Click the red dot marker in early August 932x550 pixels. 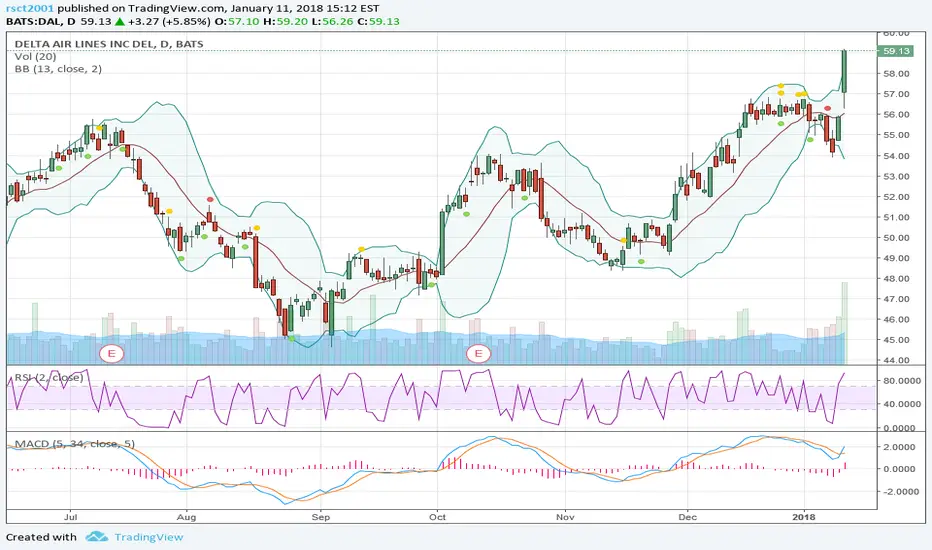pos(210,200)
